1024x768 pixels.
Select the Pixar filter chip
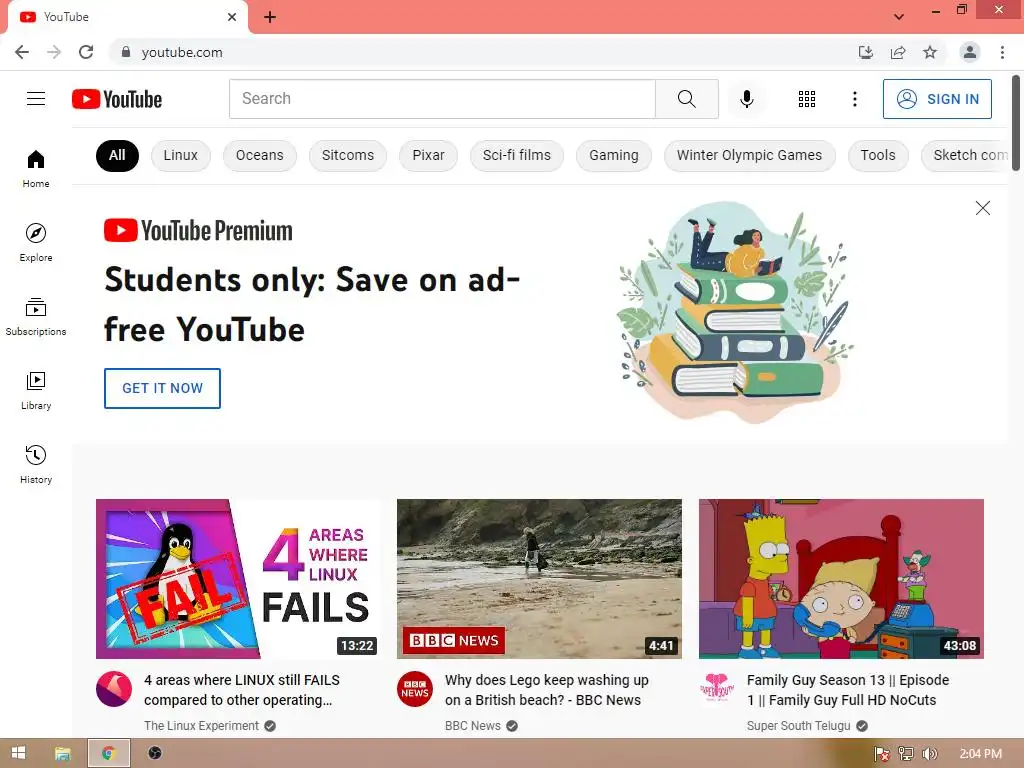point(428,155)
